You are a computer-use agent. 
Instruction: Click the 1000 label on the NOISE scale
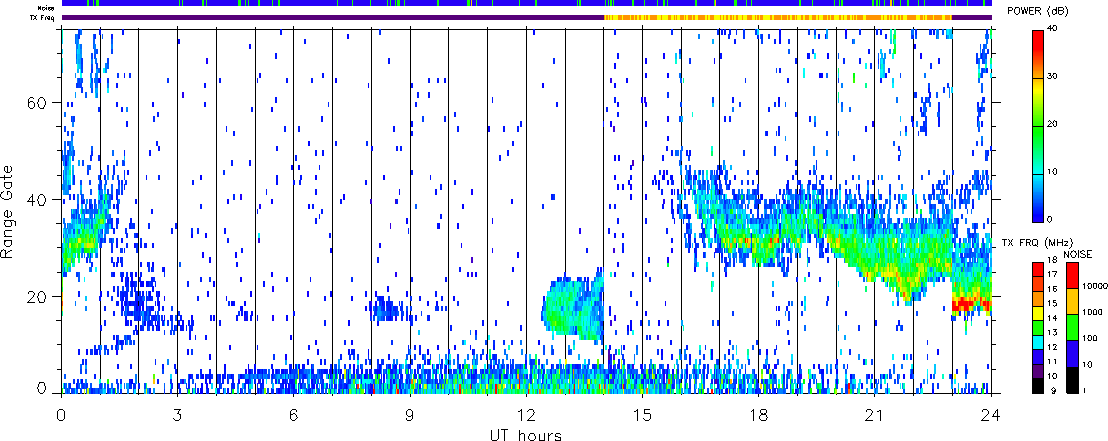click(1092, 312)
